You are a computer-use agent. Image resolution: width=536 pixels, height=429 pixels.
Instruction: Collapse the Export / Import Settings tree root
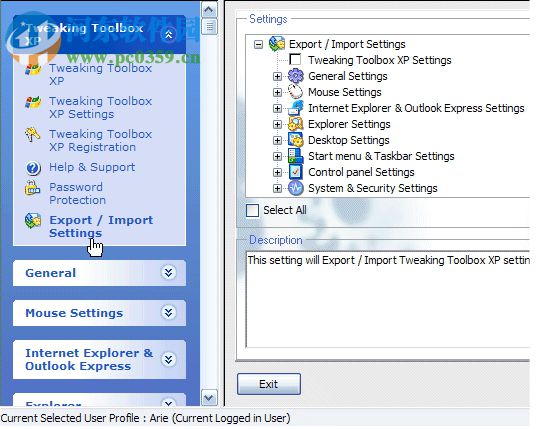pyautogui.click(x=258, y=44)
